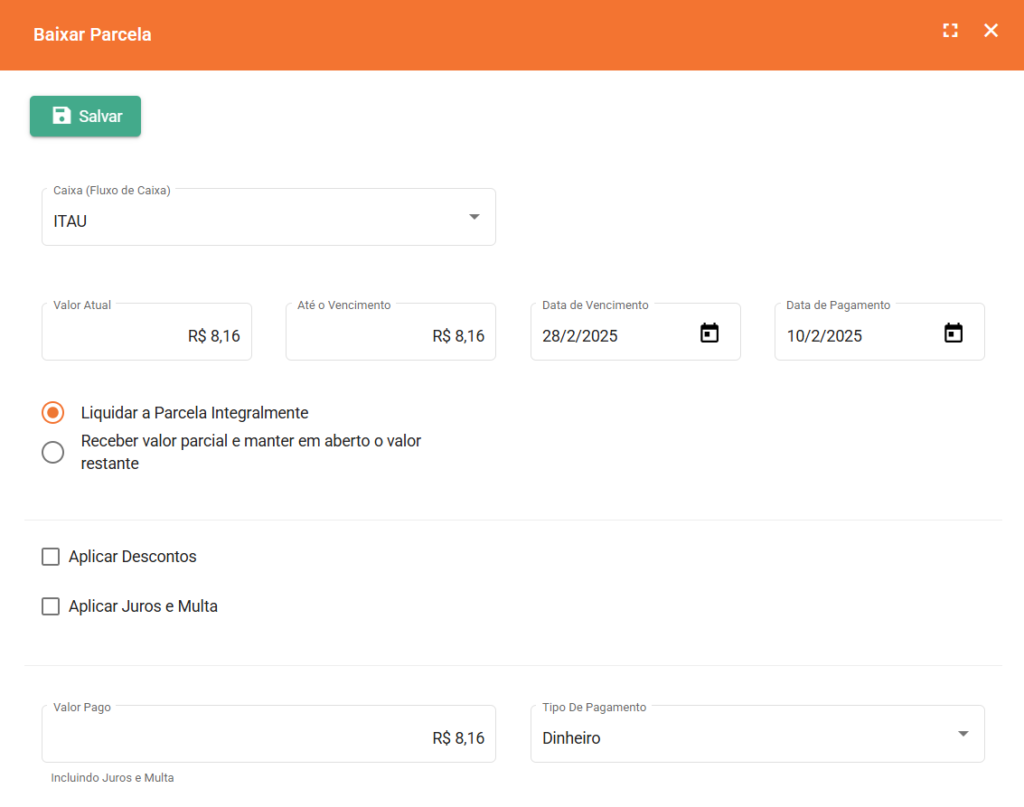Expand the dialog to fullscreen

950,31
